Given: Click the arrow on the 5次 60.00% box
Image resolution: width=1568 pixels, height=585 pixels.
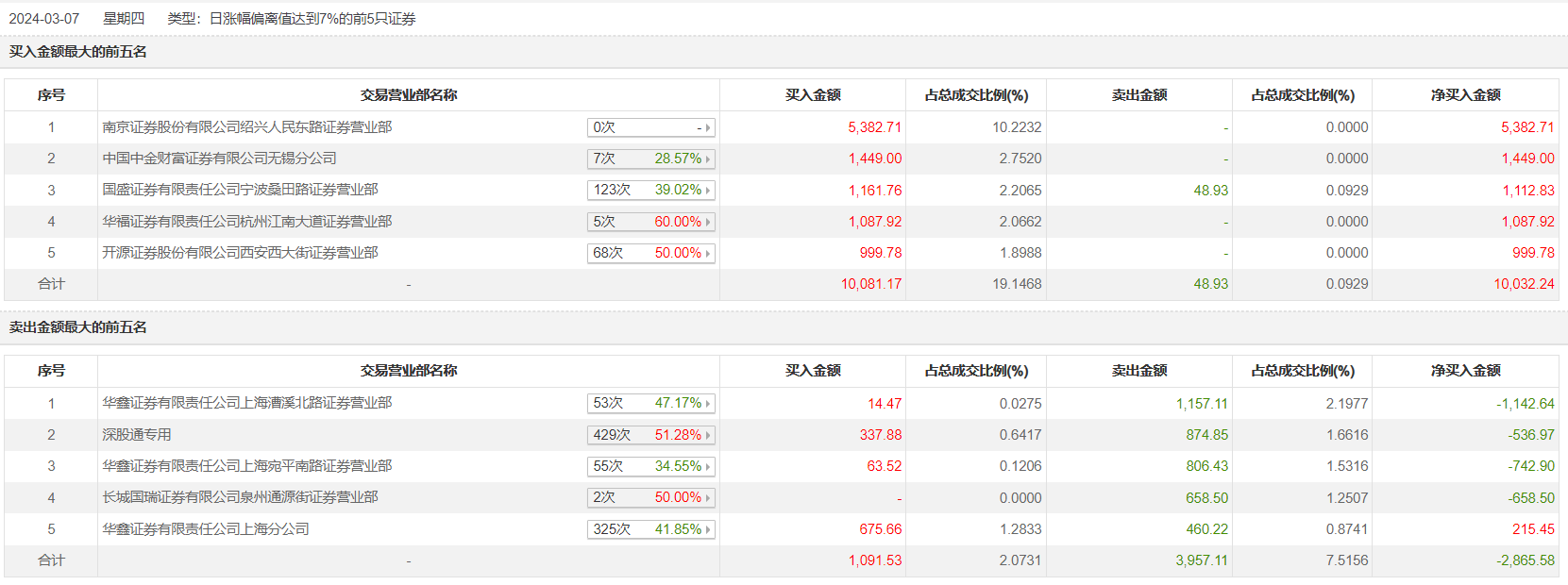Looking at the screenshot, I should 708,222.
